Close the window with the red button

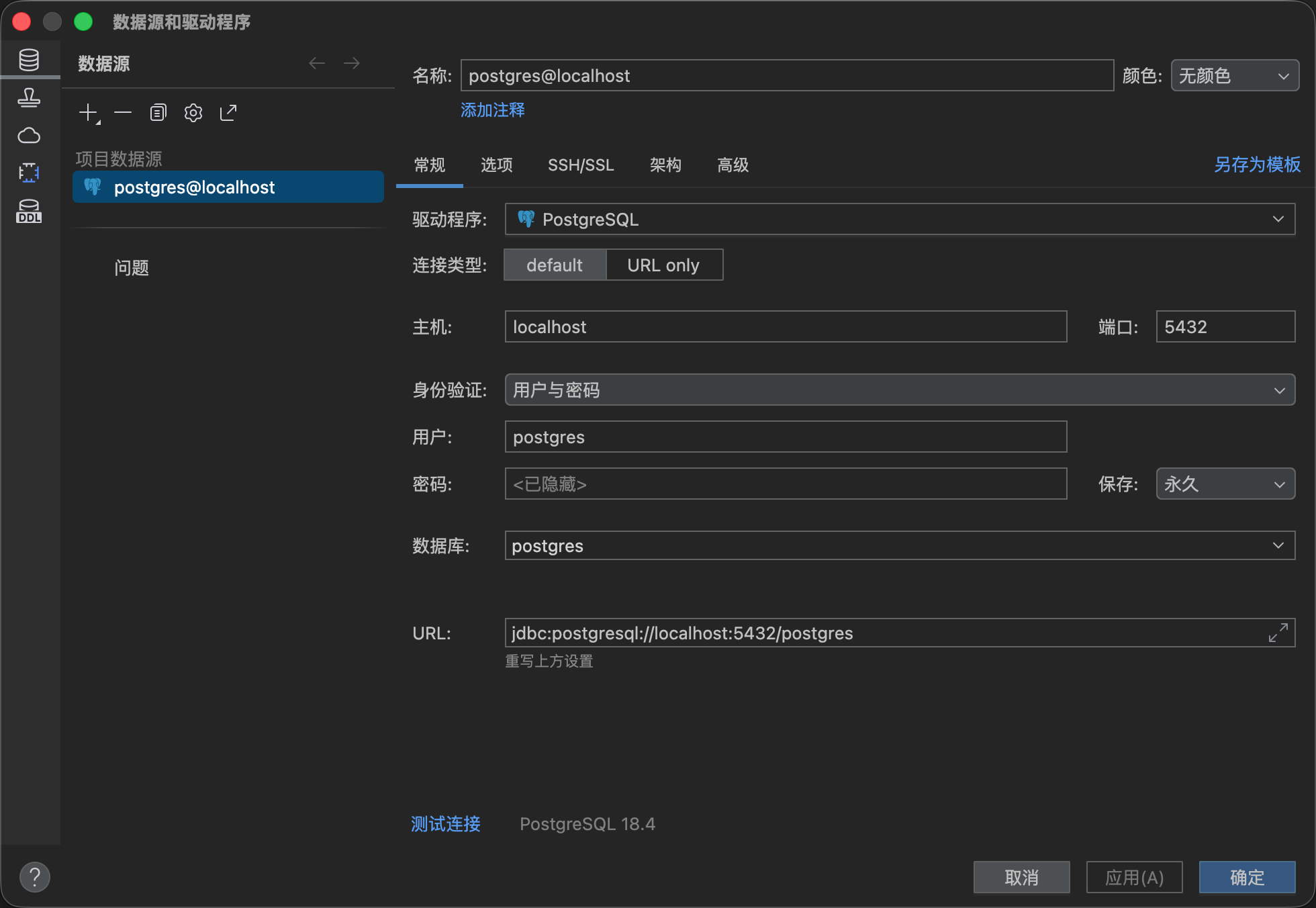22,22
